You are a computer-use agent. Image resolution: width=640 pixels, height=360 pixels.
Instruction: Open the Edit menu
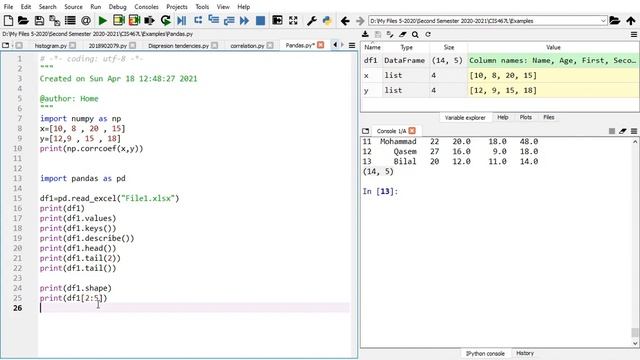coord(26,7)
